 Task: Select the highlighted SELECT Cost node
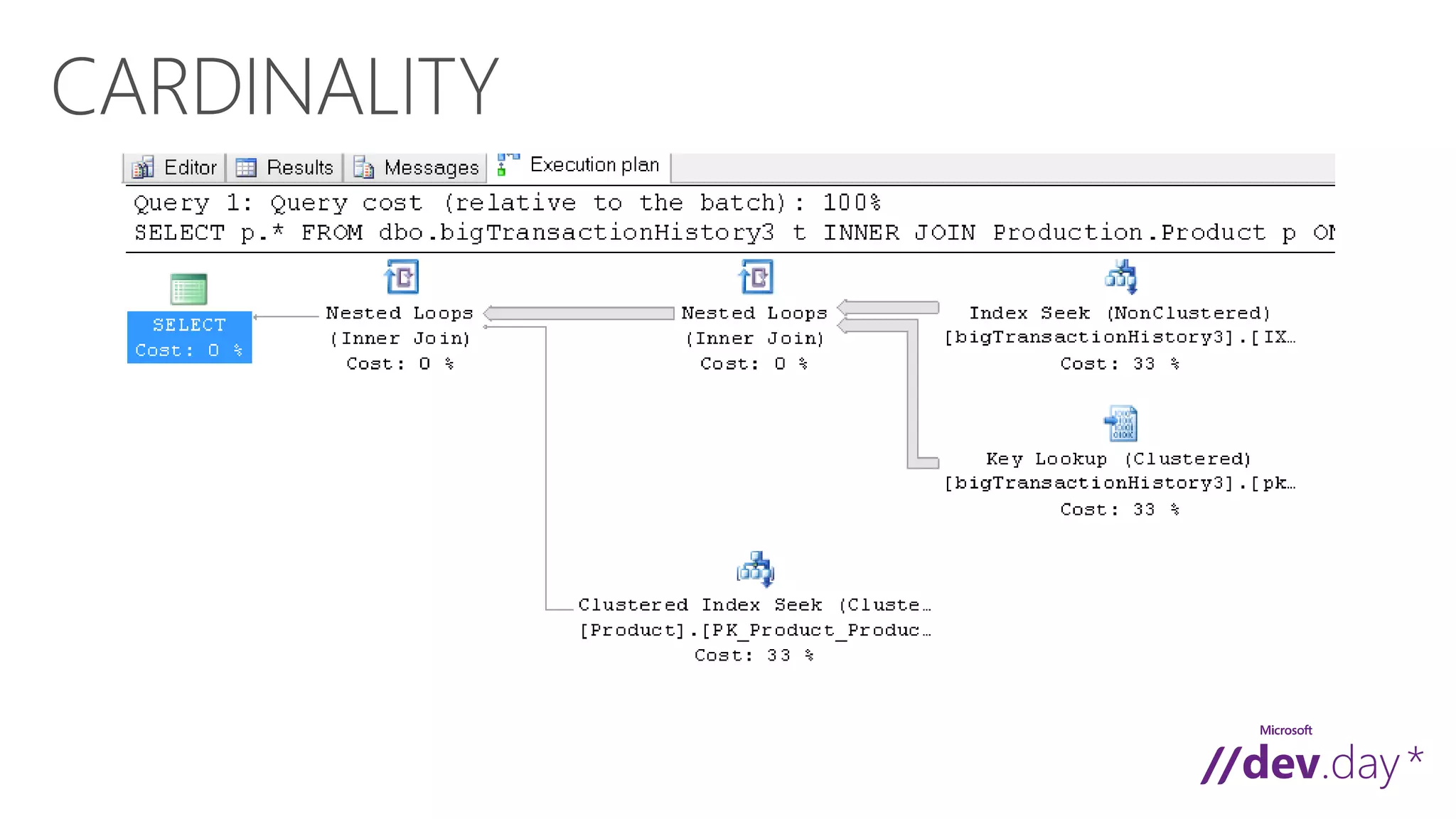pyautogui.click(x=189, y=338)
